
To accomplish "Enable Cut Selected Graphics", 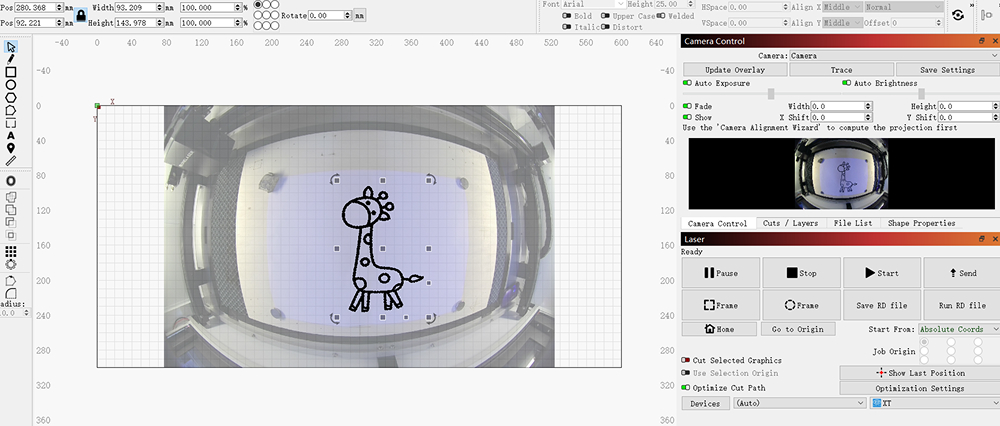I will tap(686, 360).
